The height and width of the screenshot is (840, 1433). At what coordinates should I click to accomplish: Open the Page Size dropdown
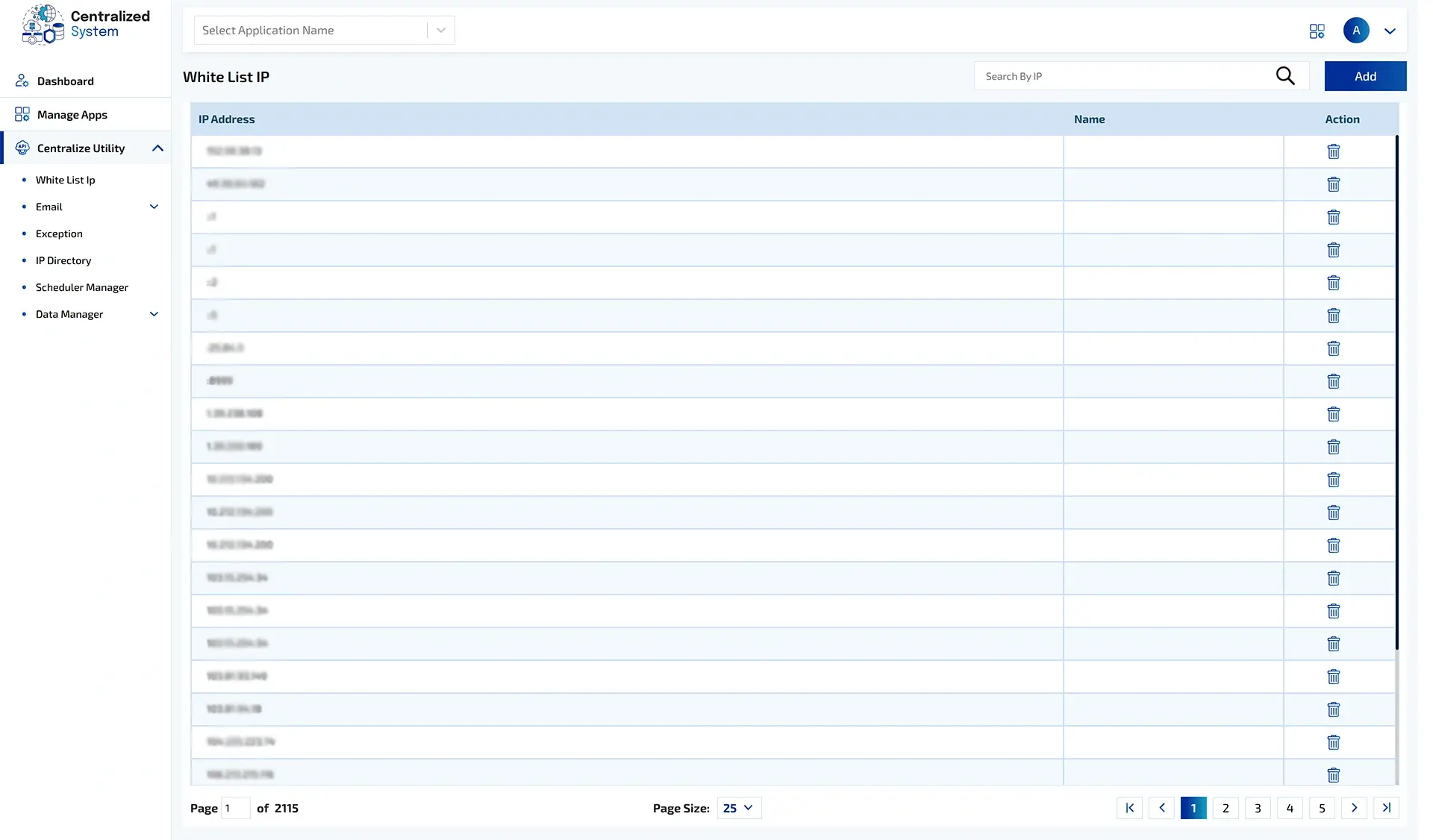tap(738, 808)
